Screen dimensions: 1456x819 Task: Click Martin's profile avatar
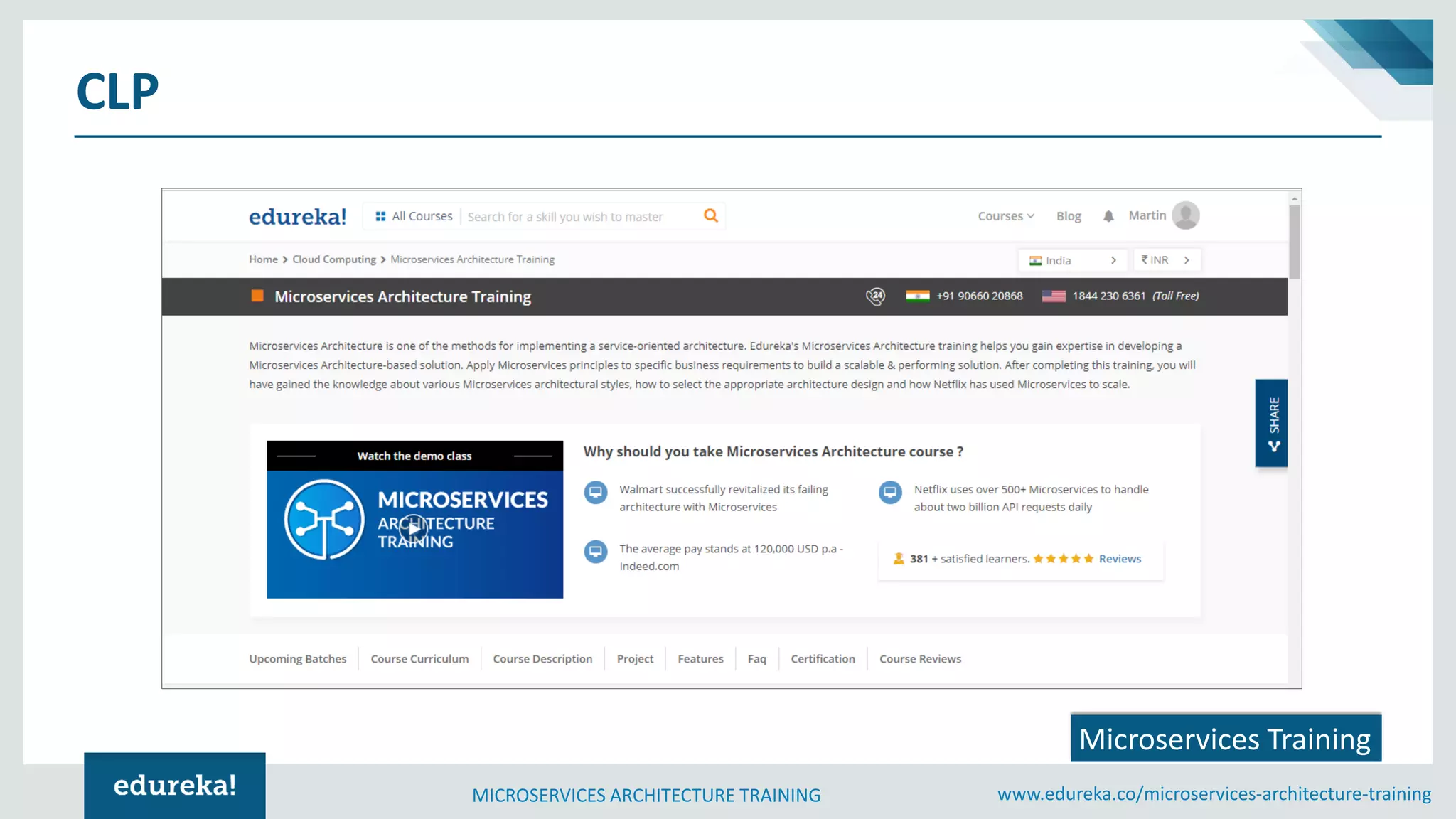tap(1185, 215)
